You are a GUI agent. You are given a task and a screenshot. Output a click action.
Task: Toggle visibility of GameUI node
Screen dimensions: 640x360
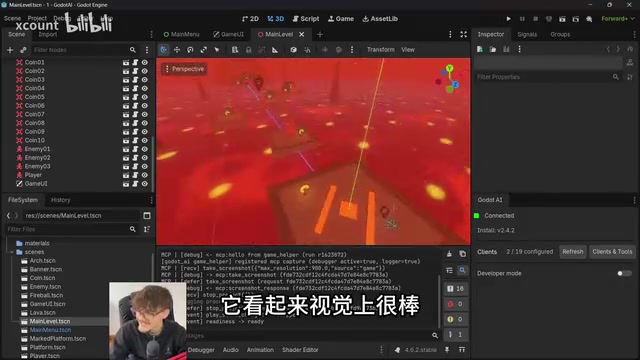[x=144, y=184]
